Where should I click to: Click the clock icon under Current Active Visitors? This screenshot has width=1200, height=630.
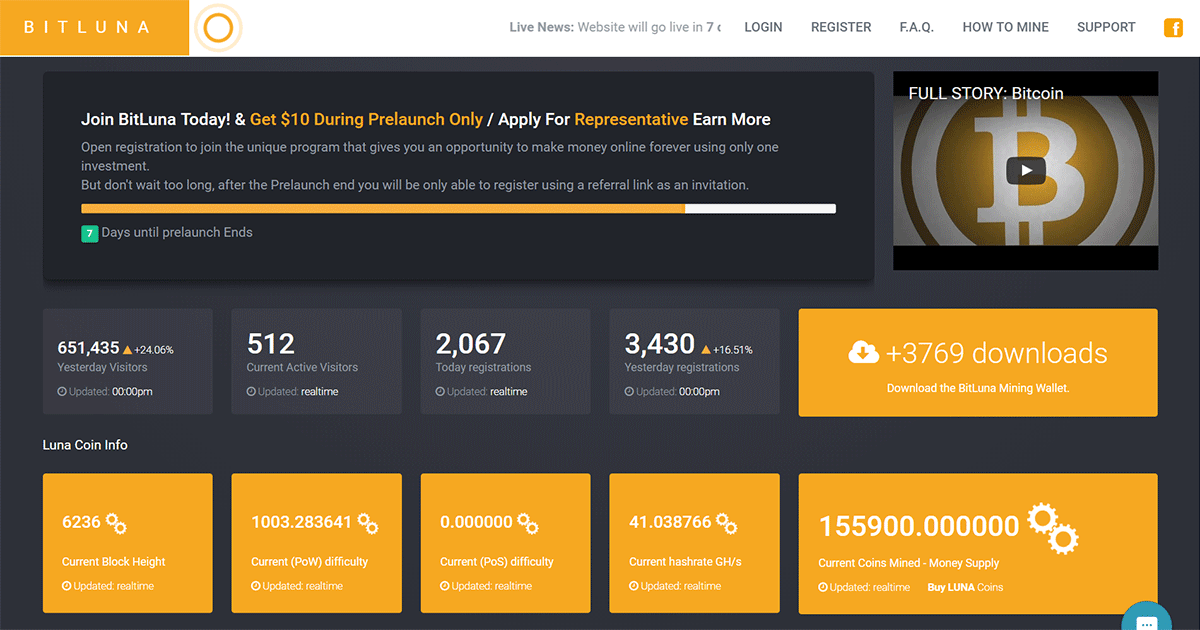[252, 392]
